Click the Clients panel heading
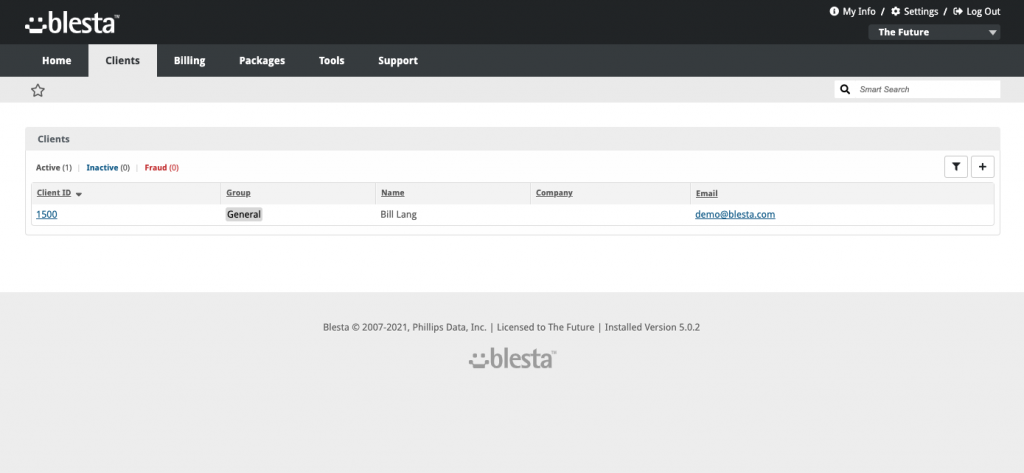 pyautogui.click(x=54, y=139)
